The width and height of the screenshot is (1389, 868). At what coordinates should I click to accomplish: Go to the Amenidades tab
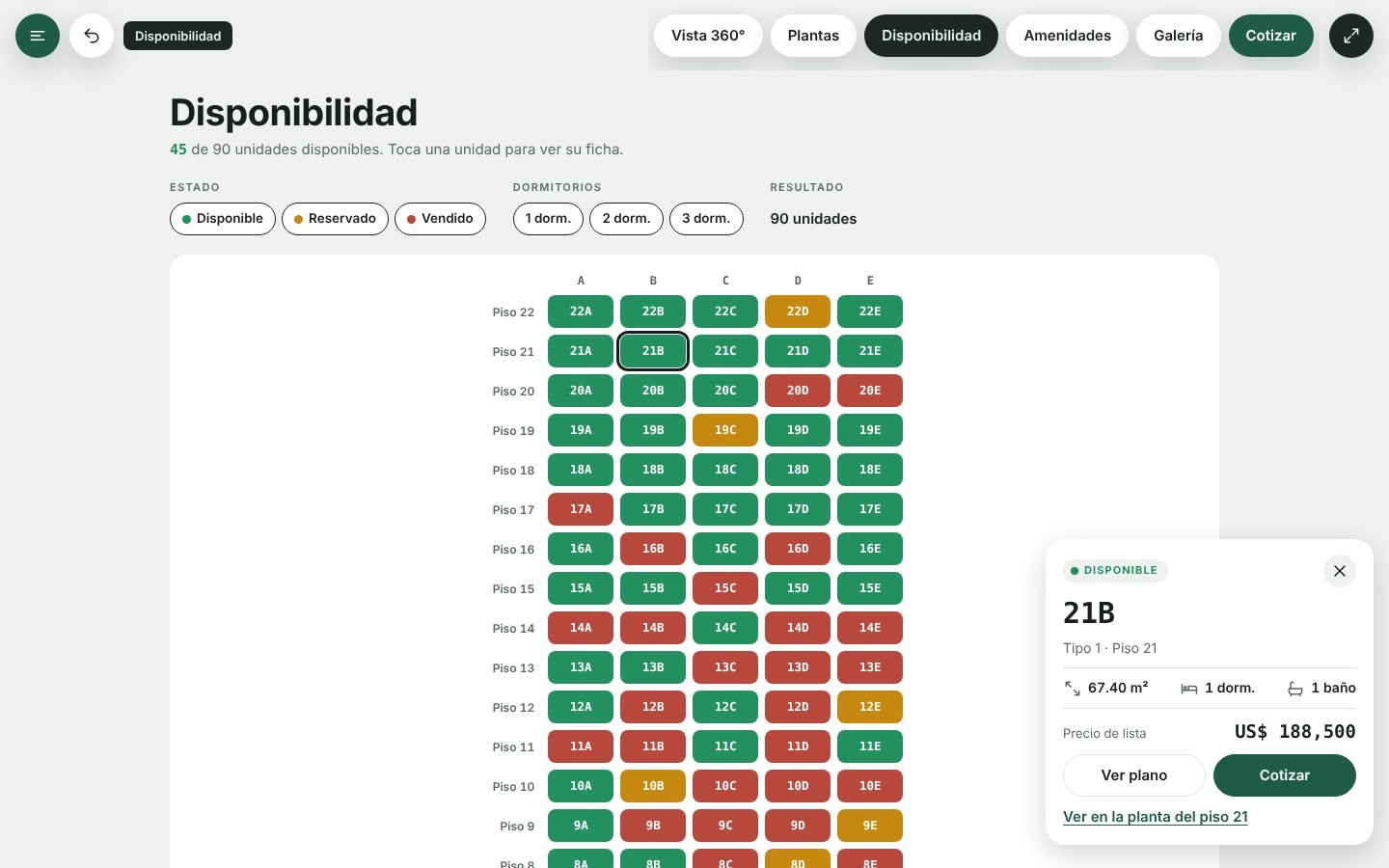1067,36
